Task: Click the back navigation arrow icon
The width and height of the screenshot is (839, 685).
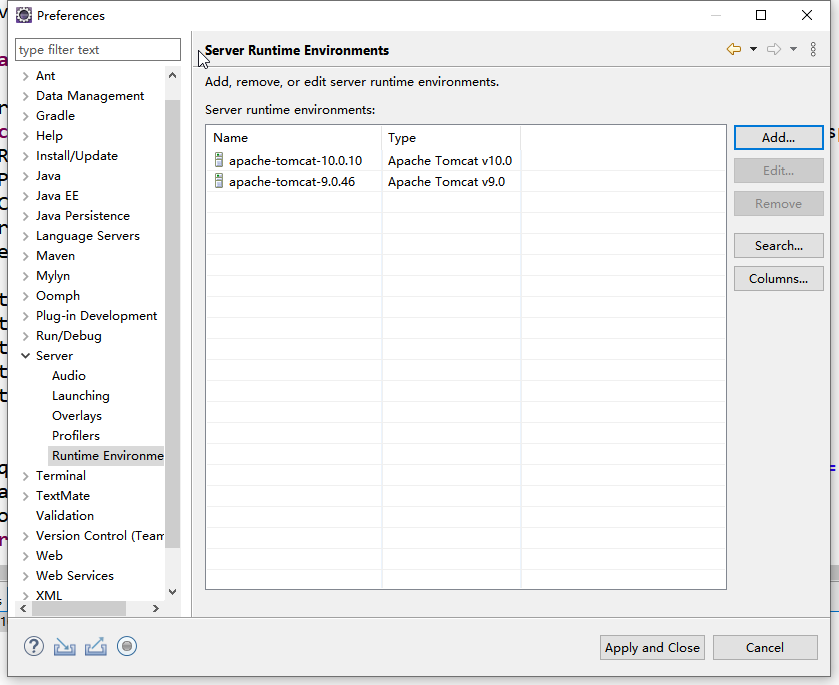Action: tap(732, 48)
